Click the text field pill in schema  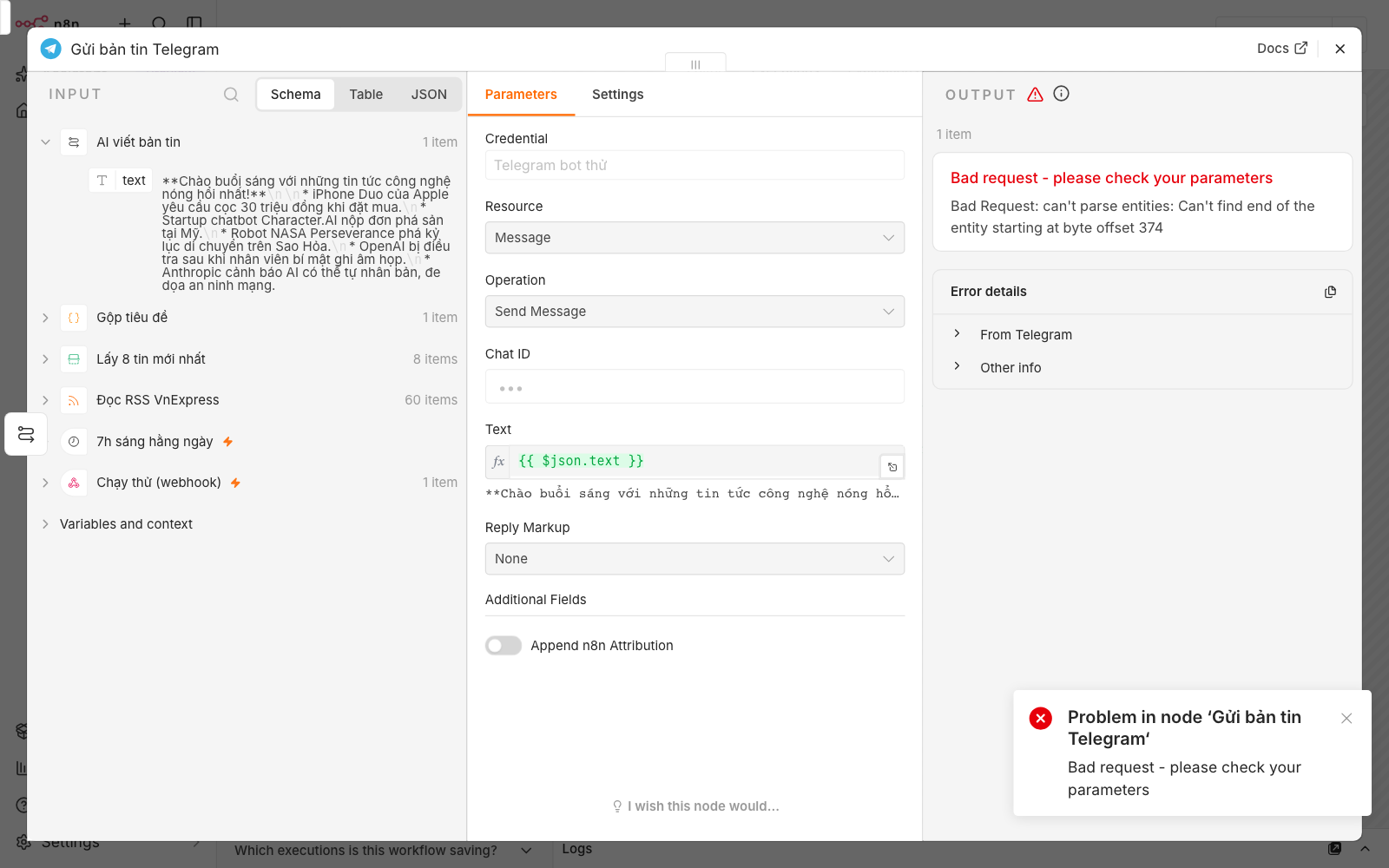pyautogui.click(x=121, y=181)
